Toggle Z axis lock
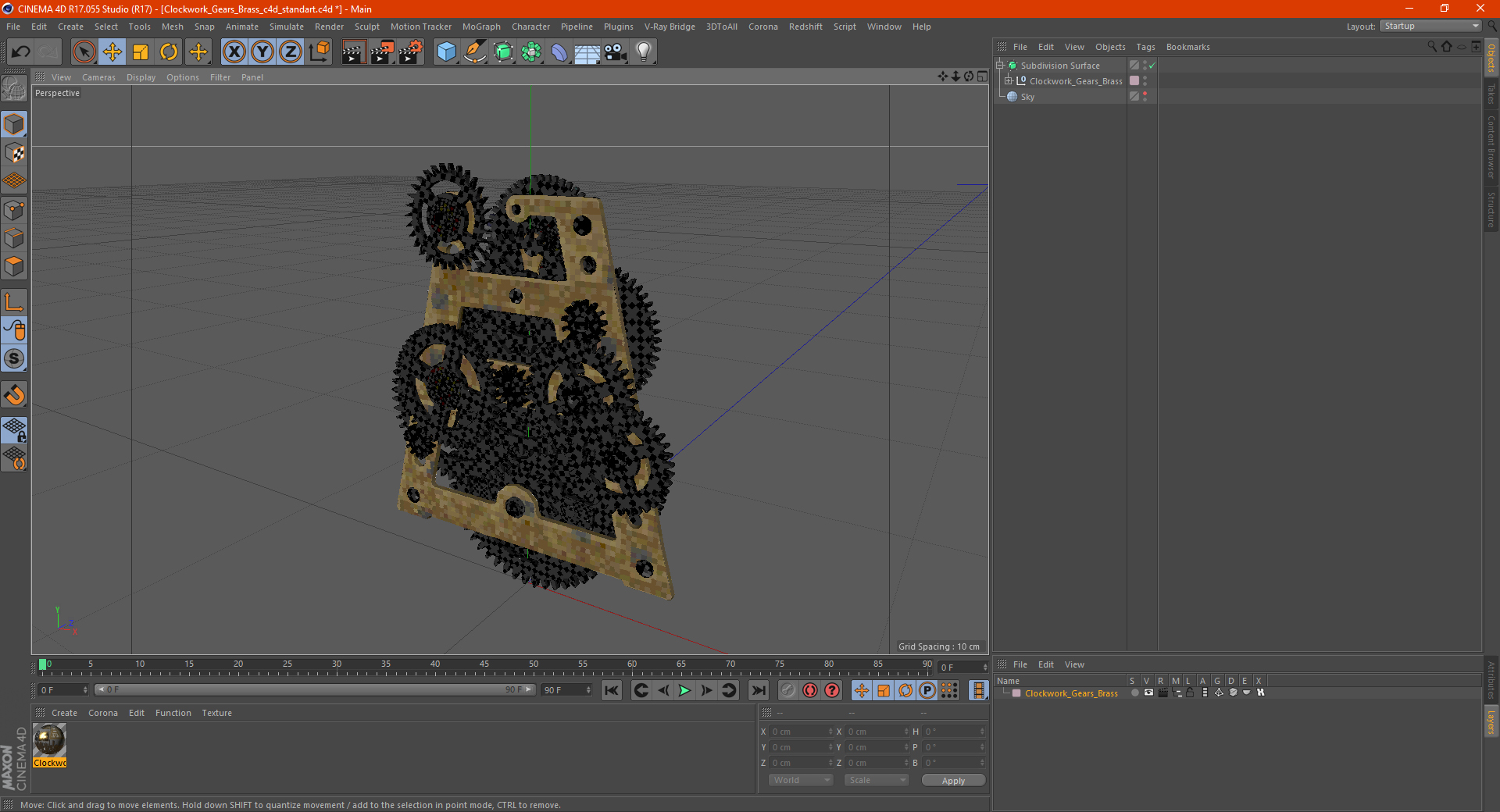This screenshot has width=1500, height=812. (x=291, y=52)
